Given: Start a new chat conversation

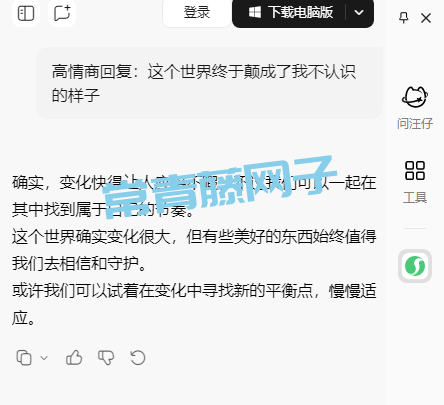Looking at the screenshot, I should pos(62,13).
